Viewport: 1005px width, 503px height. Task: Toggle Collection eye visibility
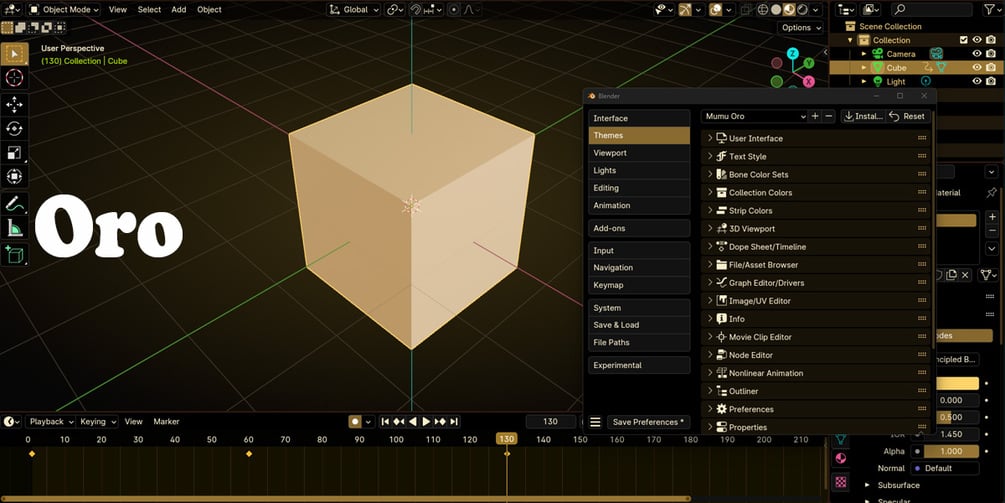[977, 40]
